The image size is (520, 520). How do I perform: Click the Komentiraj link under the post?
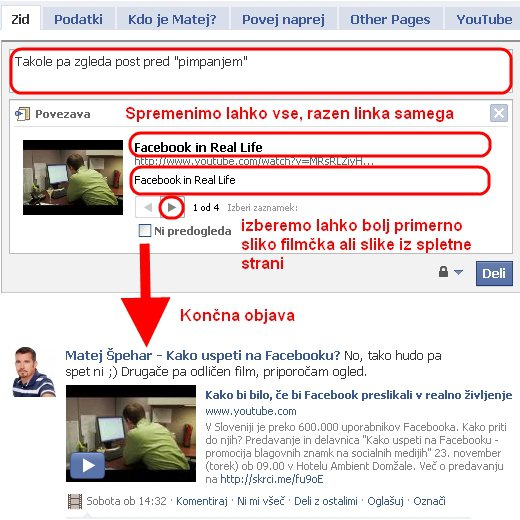[202, 501]
